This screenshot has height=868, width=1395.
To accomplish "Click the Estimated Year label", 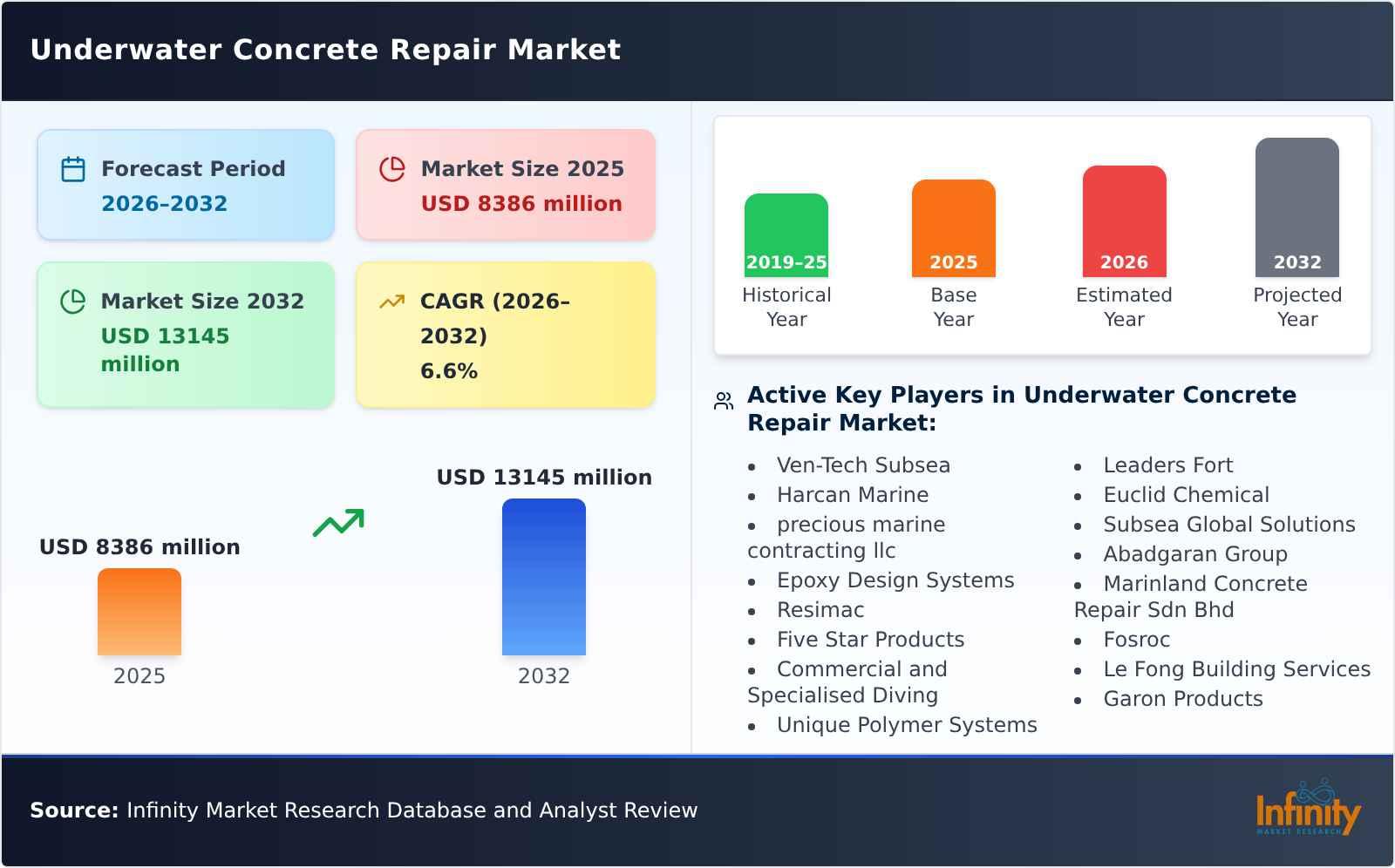I will (1125, 307).
